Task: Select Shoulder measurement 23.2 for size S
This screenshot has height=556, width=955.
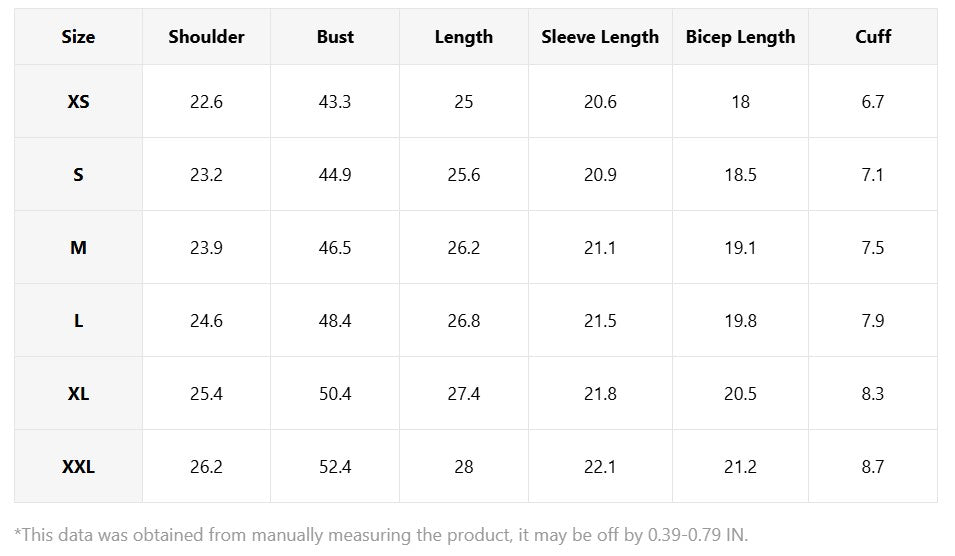Action: tap(206, 175)
